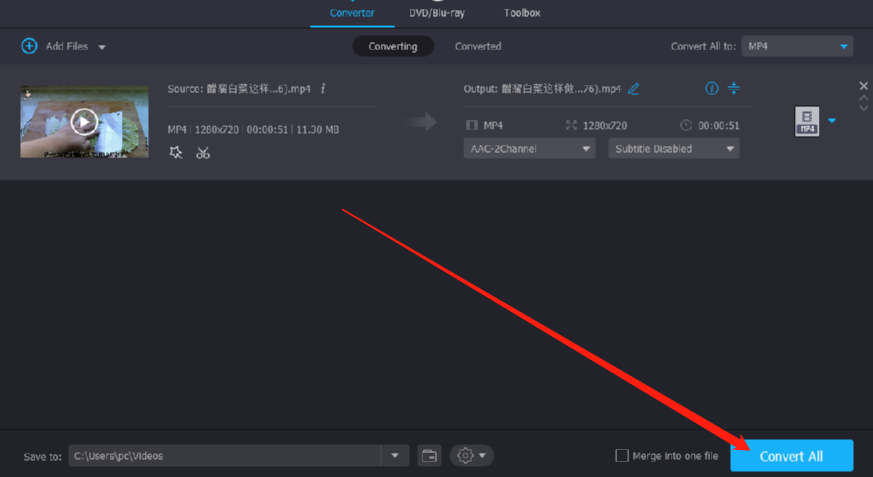Click the Add Files plus icon

pyautogui.click(x=29, y=46)
